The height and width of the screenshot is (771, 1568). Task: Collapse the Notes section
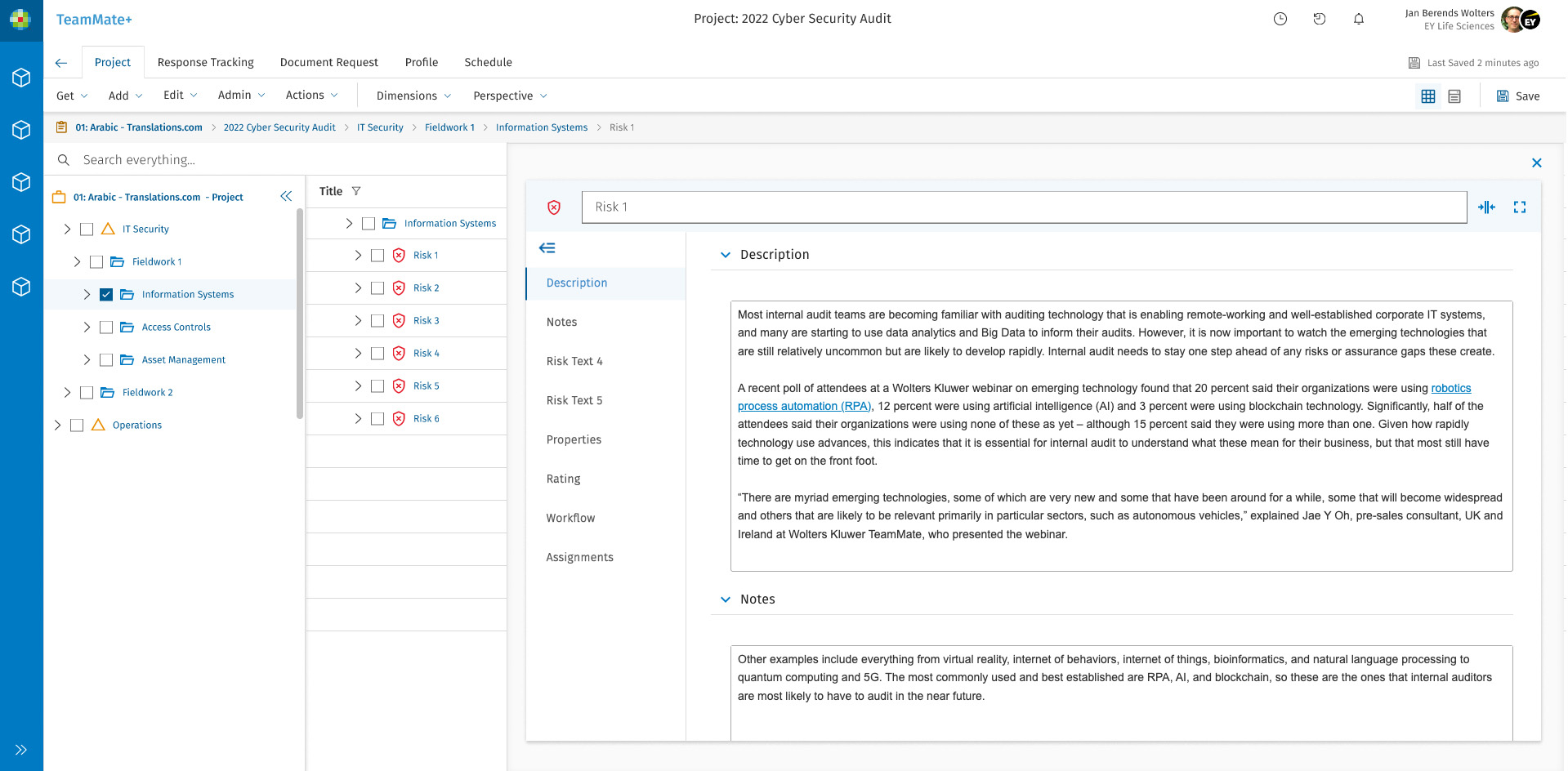click(x=725, y=599)
